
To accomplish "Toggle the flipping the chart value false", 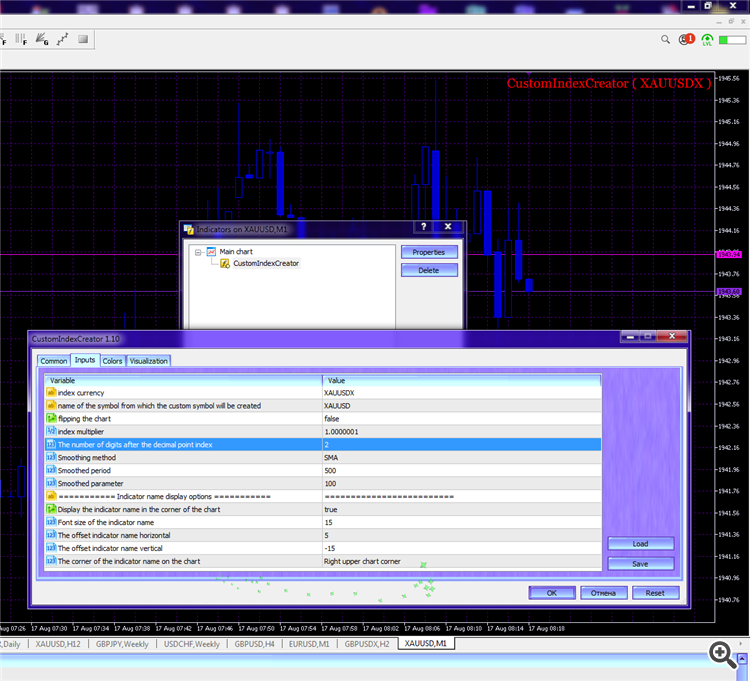I will pyautogui.click(x=460, y=419).
